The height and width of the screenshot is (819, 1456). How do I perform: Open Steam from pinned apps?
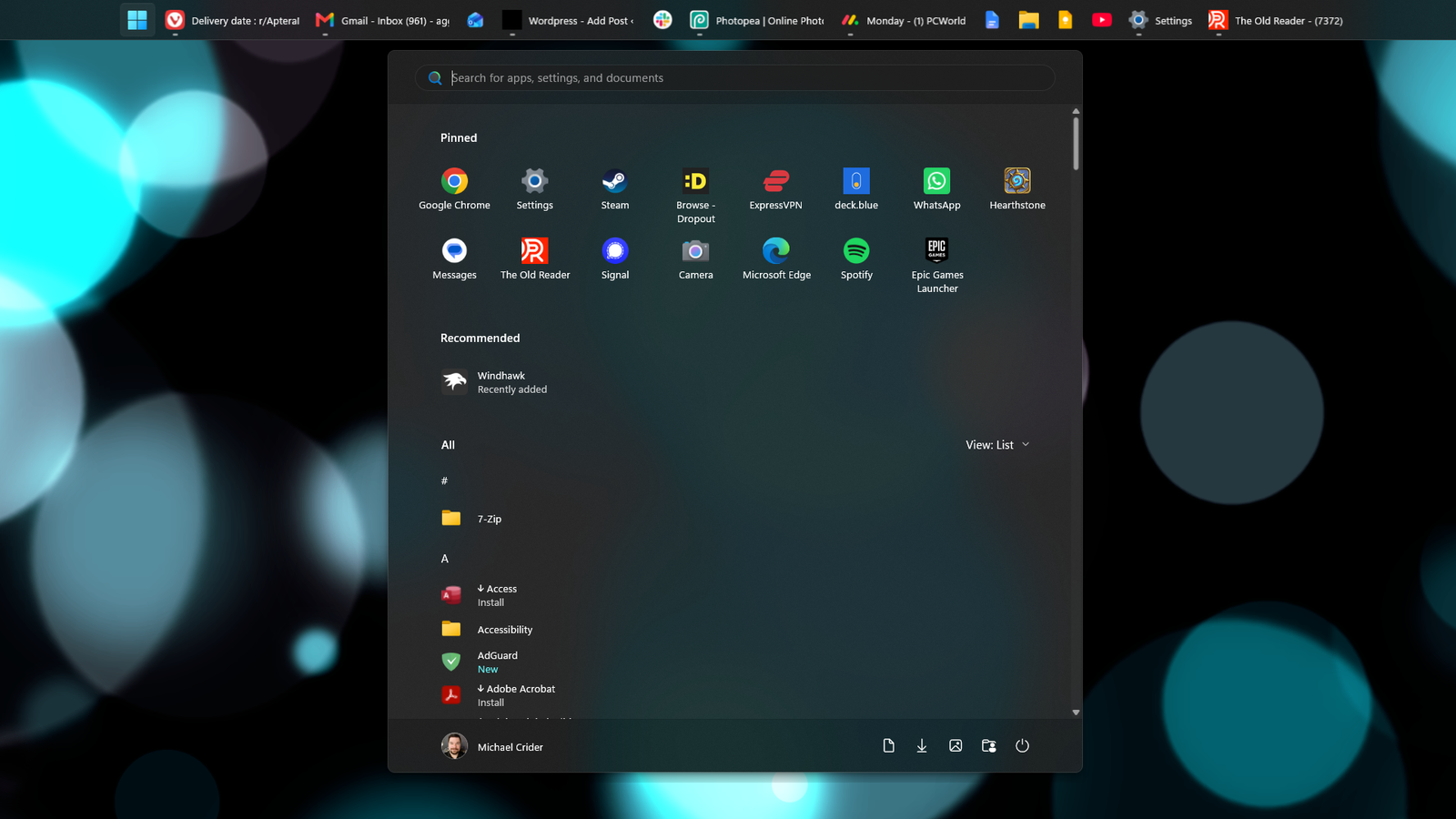point(615,189)
